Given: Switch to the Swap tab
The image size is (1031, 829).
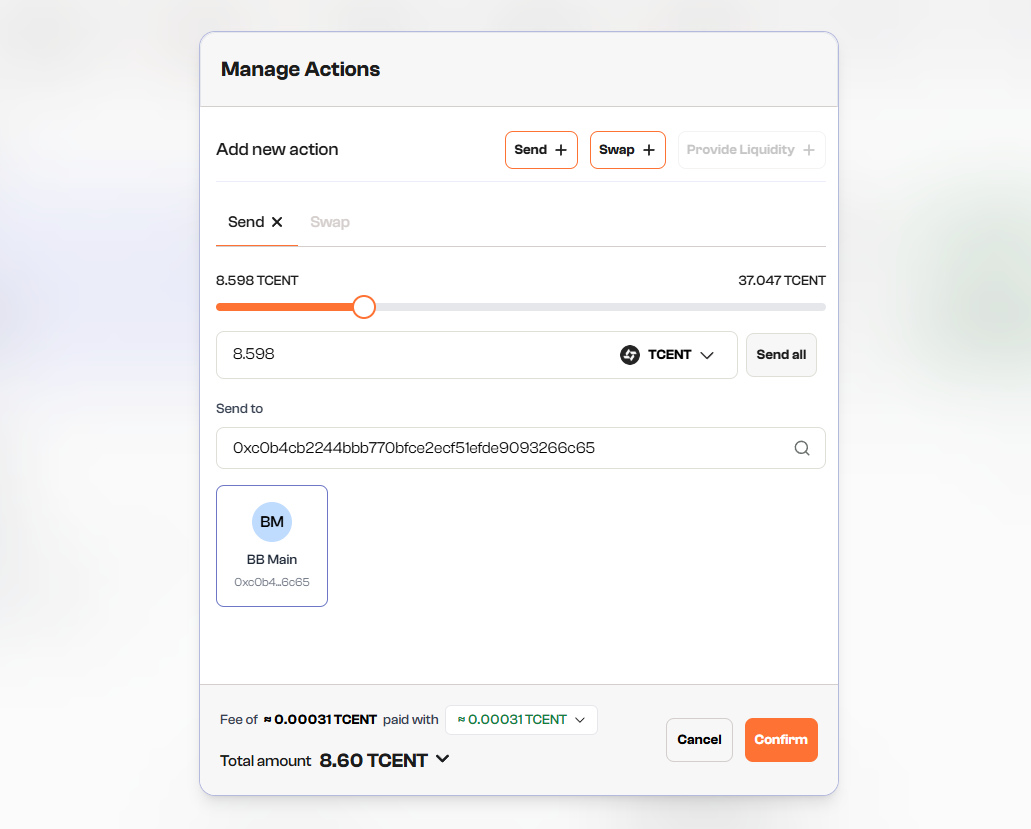Looking at the screenshot, I should coord(330,222).
